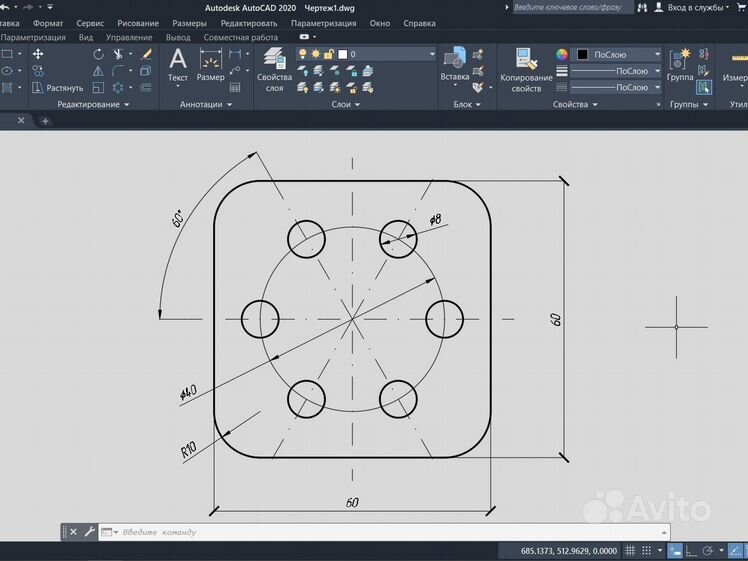Switch to the Вывод ribbon tab
748x561 pixels.
tap(178, 37)
